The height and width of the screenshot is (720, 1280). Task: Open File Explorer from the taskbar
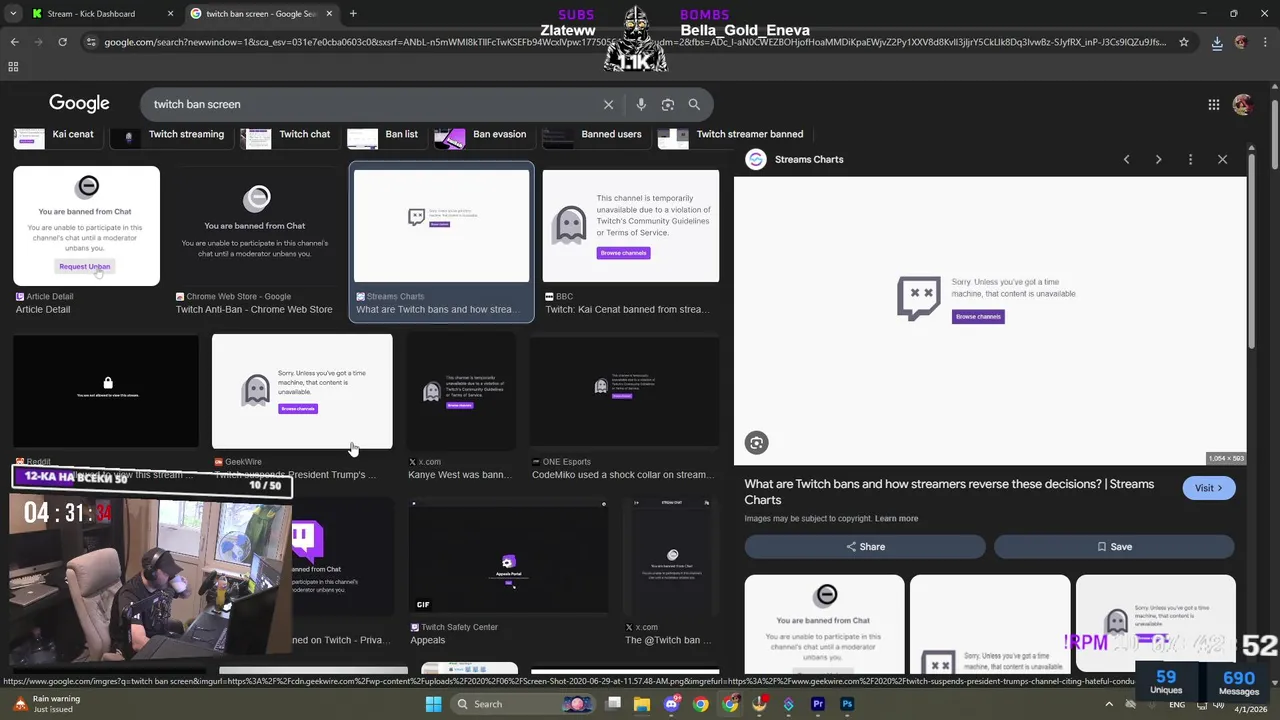[x=642, y=704]
